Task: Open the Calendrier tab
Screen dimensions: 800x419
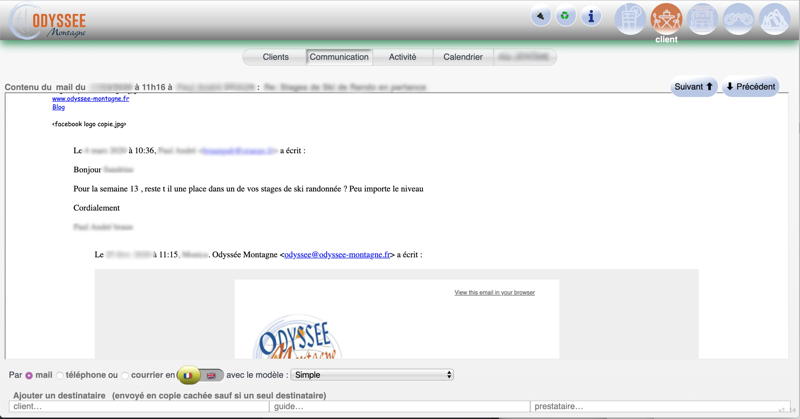Action: click(463, 57)
